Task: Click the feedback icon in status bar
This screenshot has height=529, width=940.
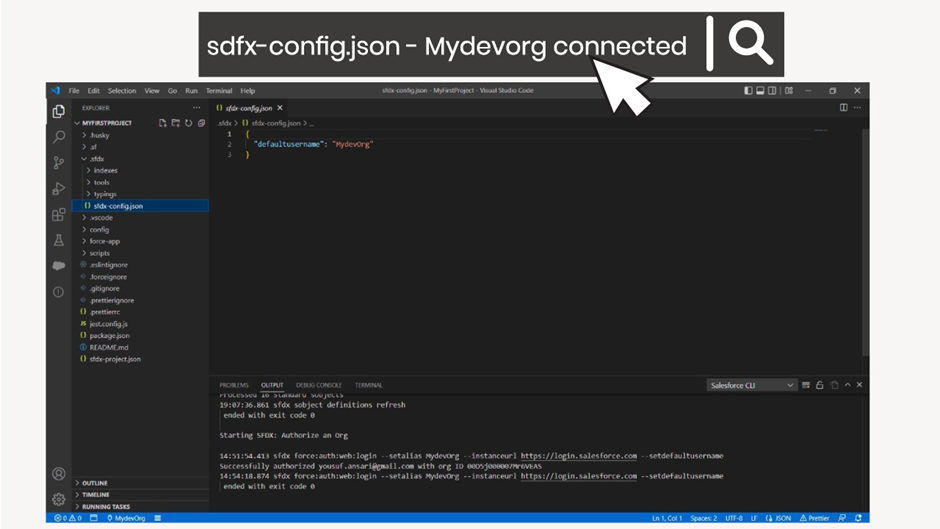Action: [x=842, y=518]
